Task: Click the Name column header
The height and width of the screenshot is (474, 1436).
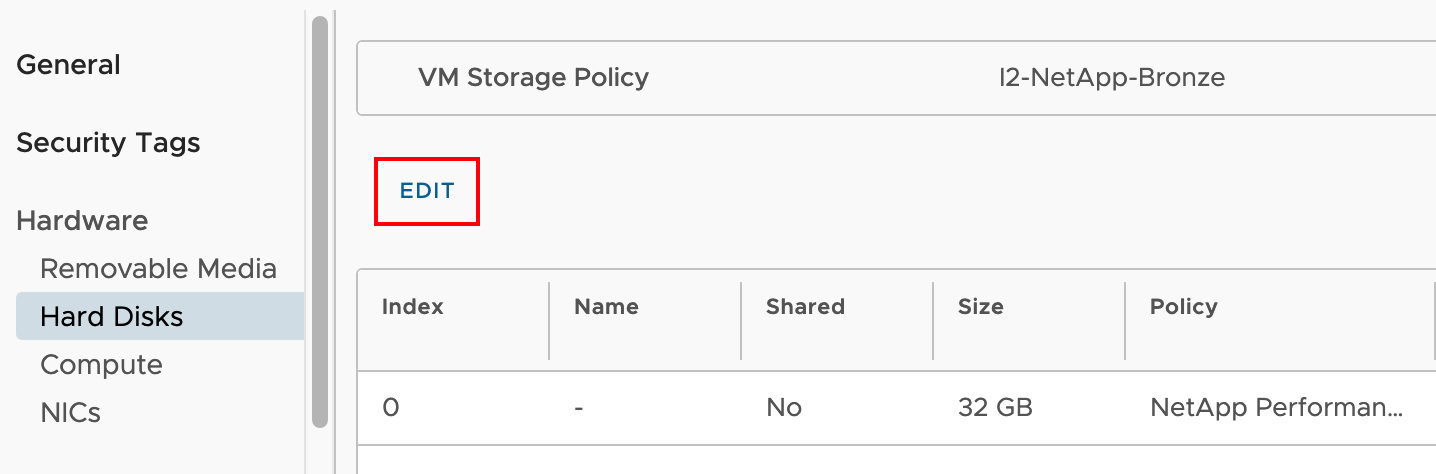Action: point(606,307)
